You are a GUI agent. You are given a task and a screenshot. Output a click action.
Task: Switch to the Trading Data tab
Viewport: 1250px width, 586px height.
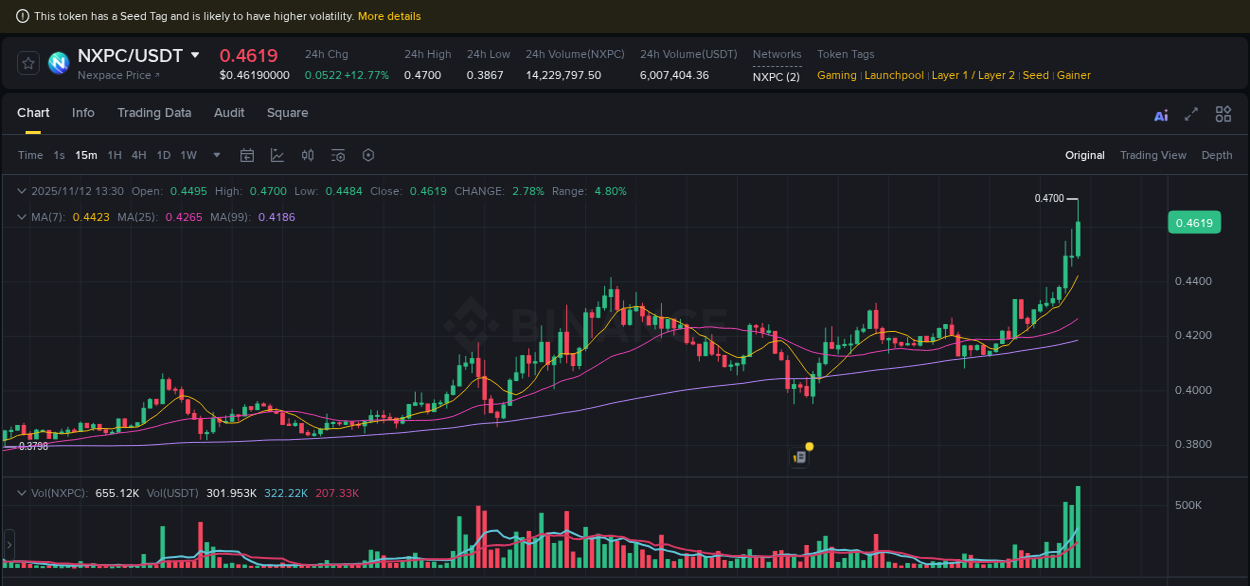coord(154,113)
